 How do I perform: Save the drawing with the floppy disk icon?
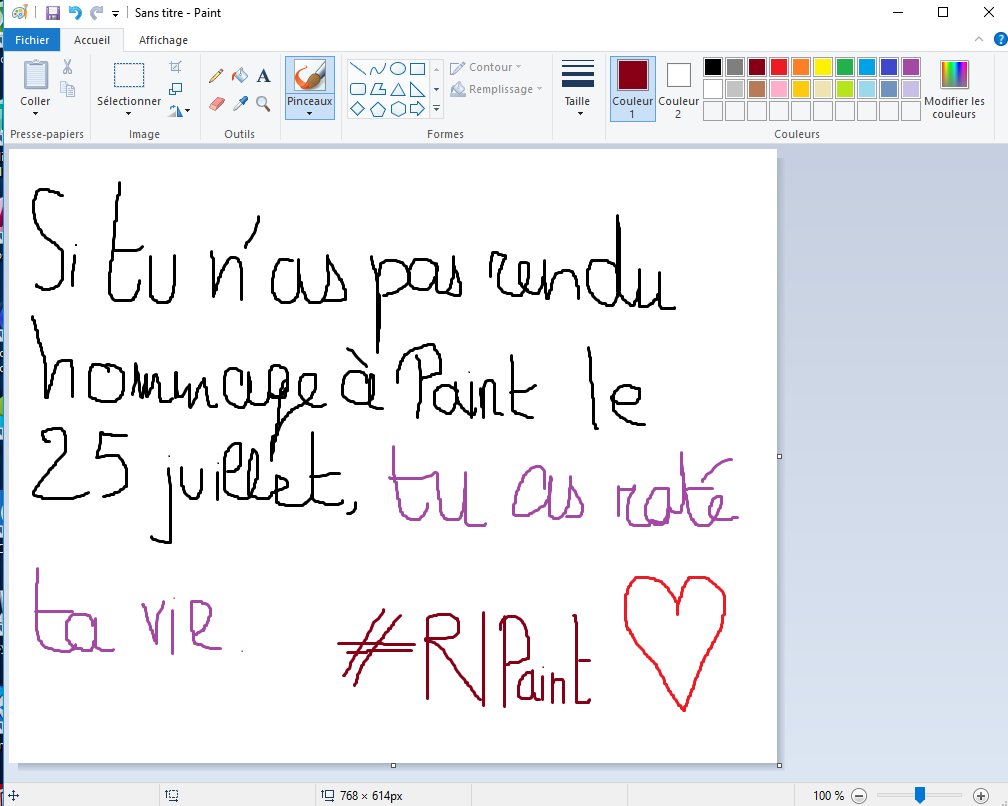click(x=53, y=12)
